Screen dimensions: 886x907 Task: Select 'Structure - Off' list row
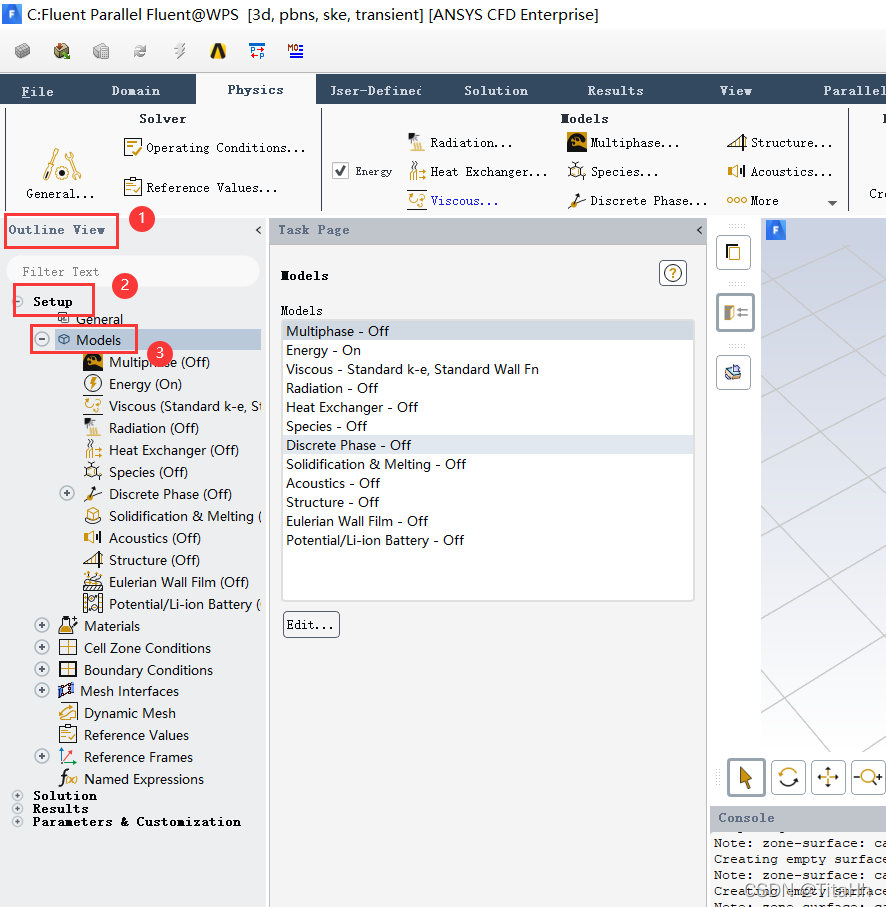point(487,502)
